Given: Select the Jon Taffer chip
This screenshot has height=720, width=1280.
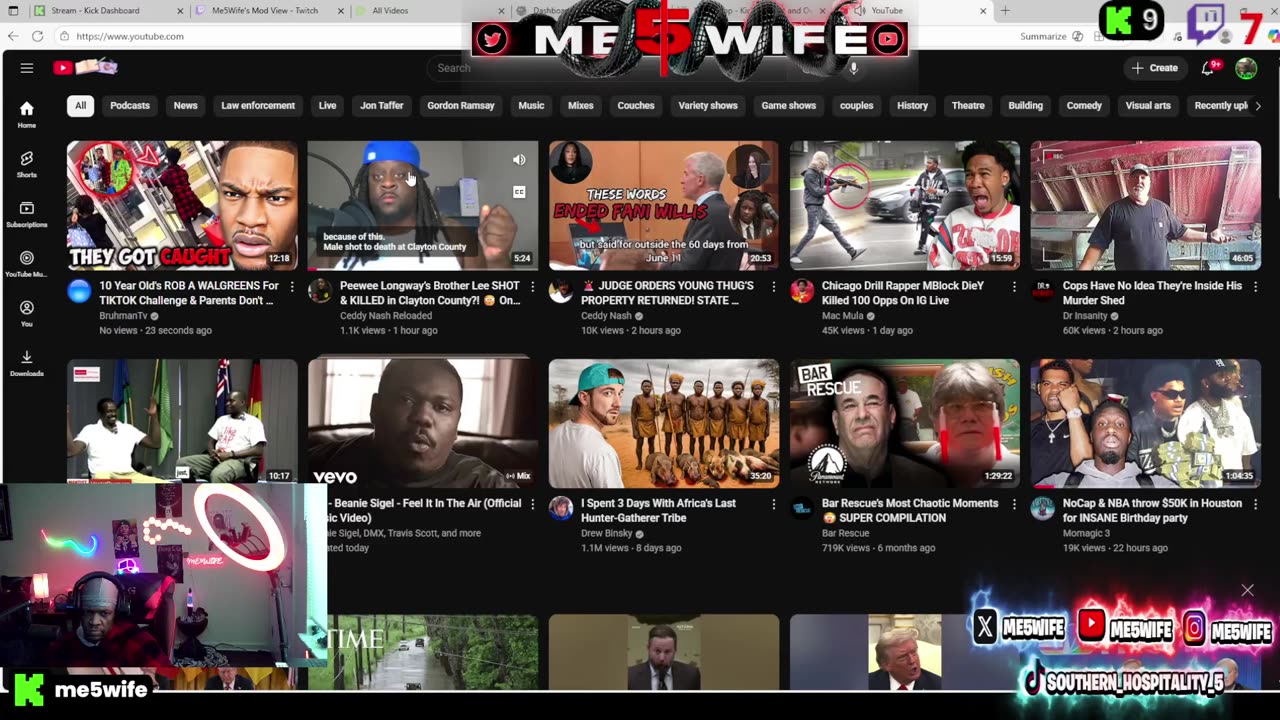Looking at the screenshot, I should [x=381, y=106].
